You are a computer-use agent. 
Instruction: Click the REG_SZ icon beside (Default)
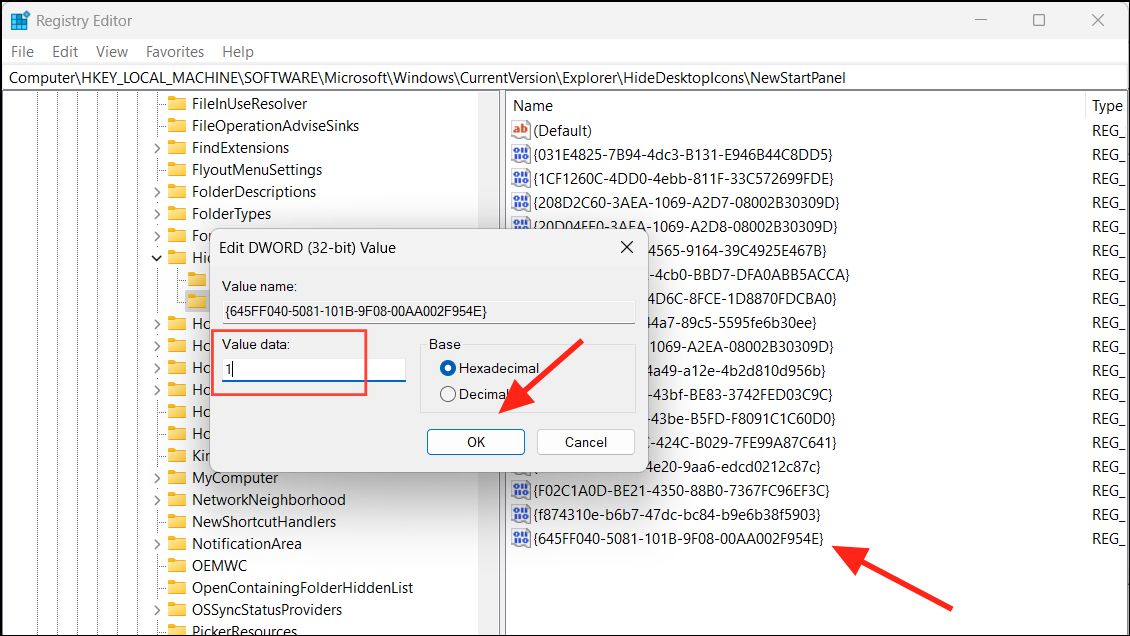pyautogui.click(x=521, y=130)
